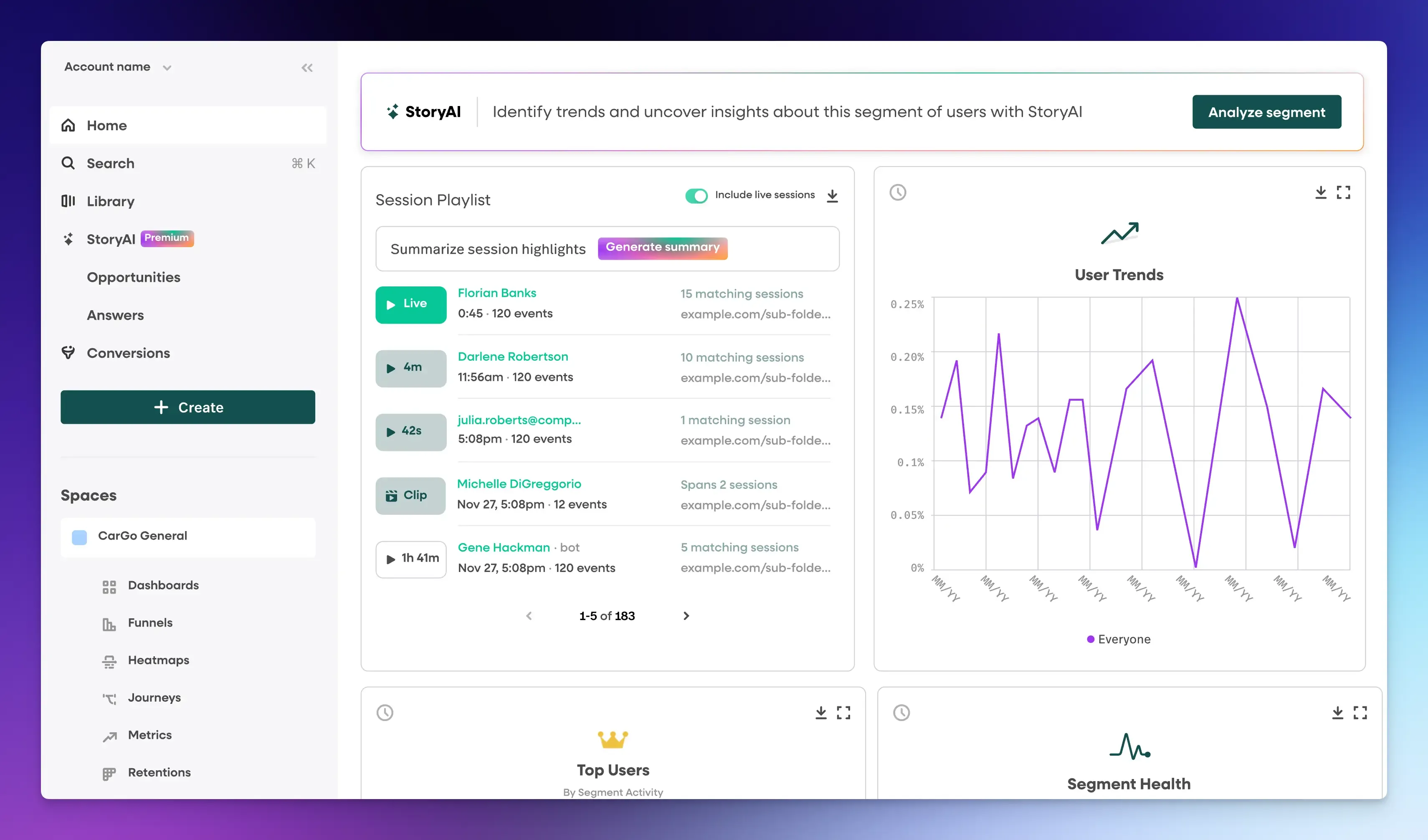1428x840 pixels.
Task: Open Darlene Robertson session link
Action: [x=513, y=357]
